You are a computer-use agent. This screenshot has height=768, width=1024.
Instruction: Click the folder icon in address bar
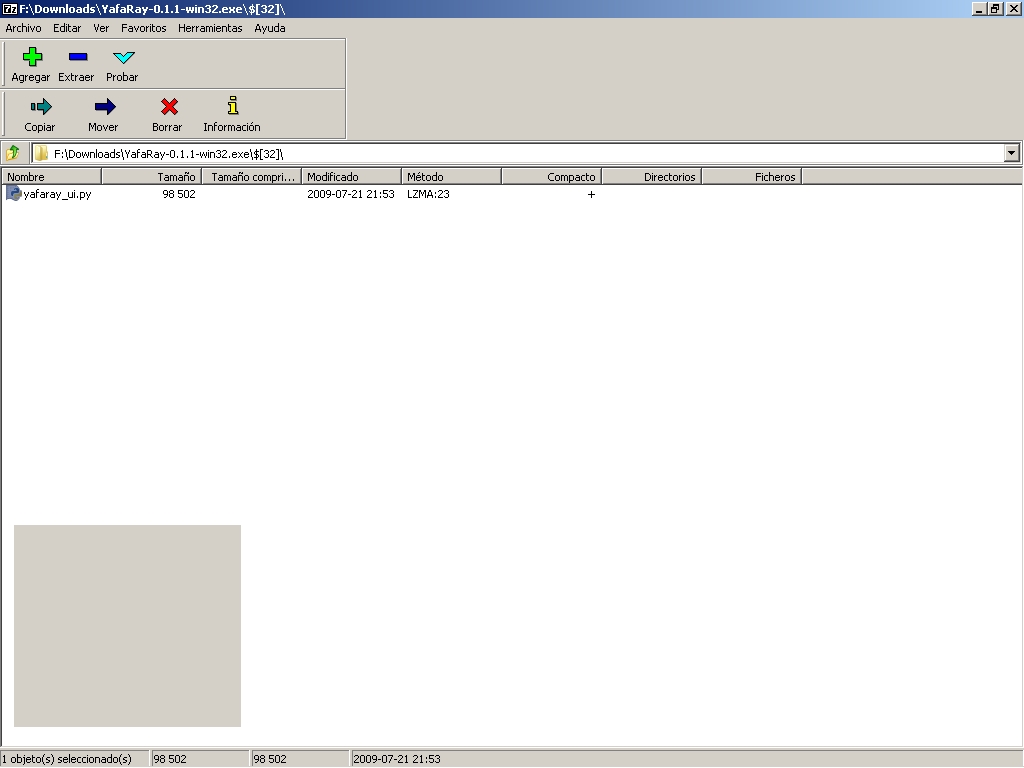(42, 153)
